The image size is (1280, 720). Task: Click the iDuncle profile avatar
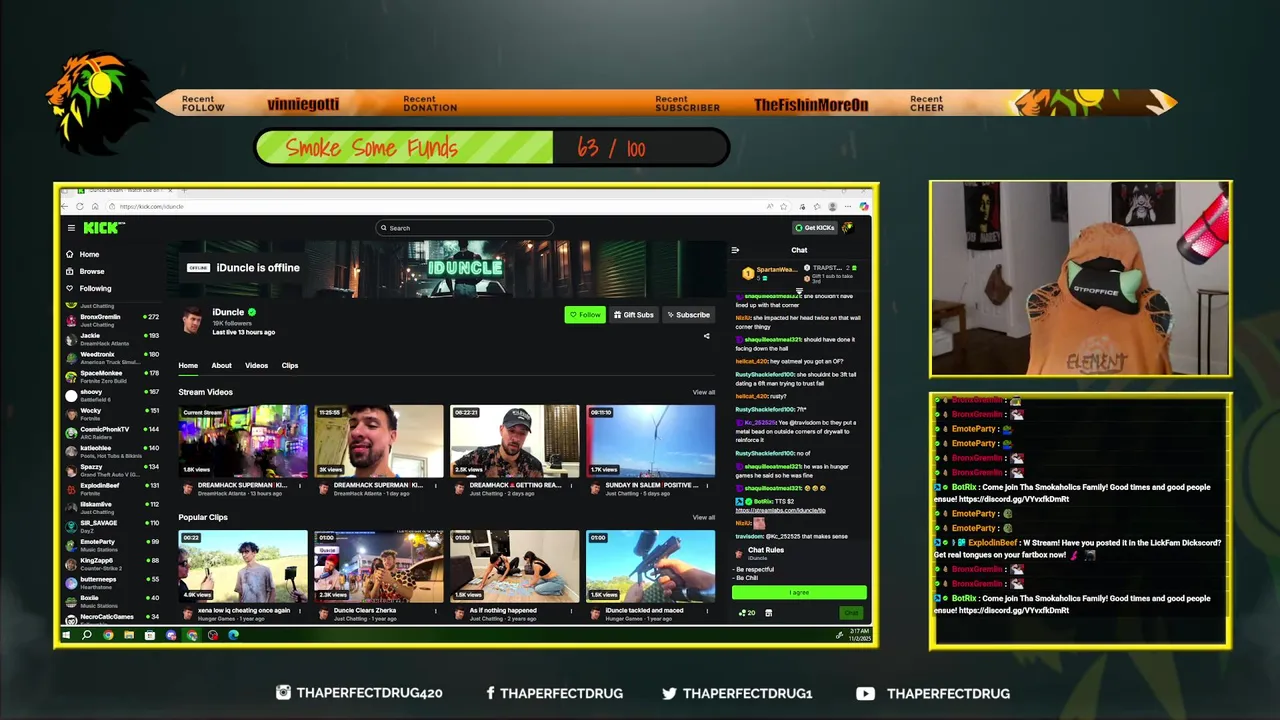[192, 320]
